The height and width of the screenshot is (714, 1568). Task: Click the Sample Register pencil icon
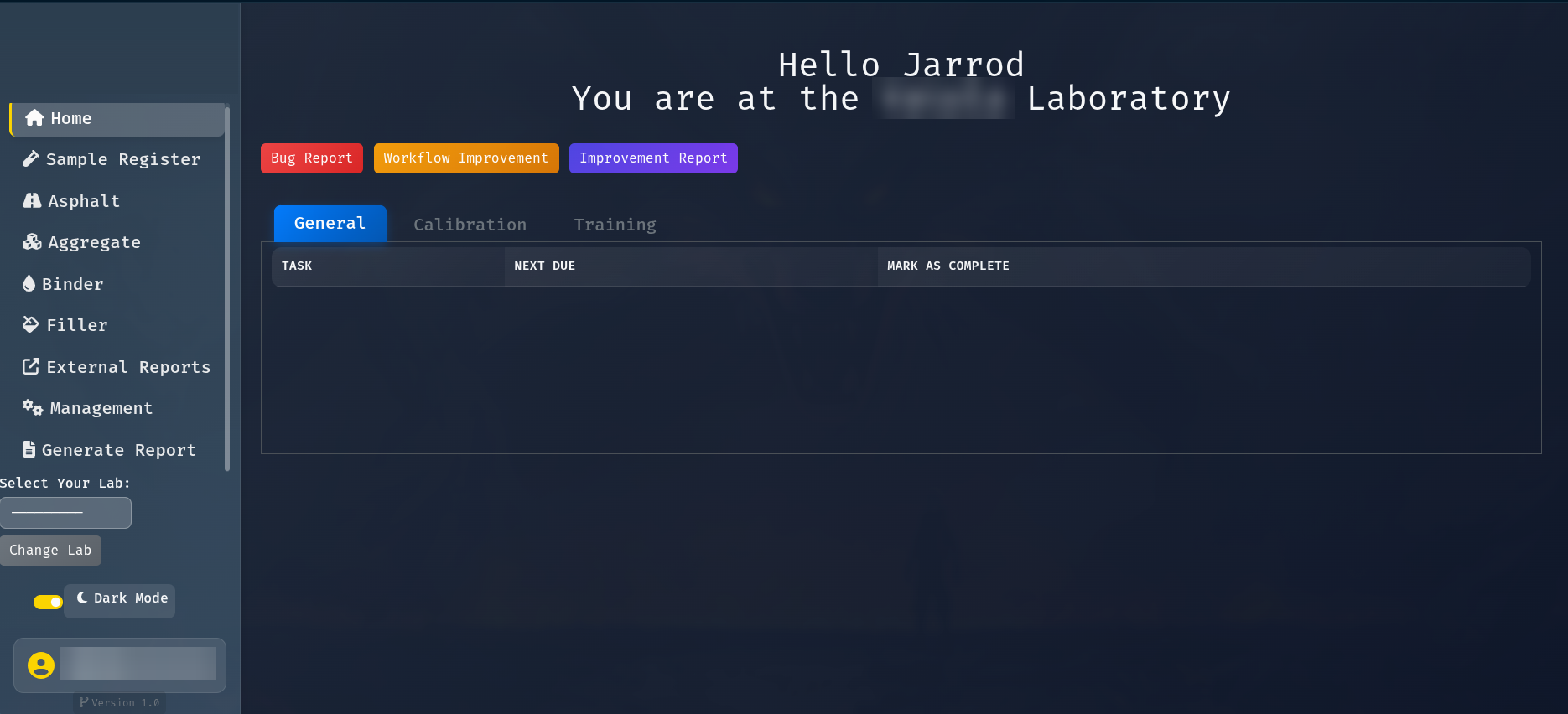(31, 158)
